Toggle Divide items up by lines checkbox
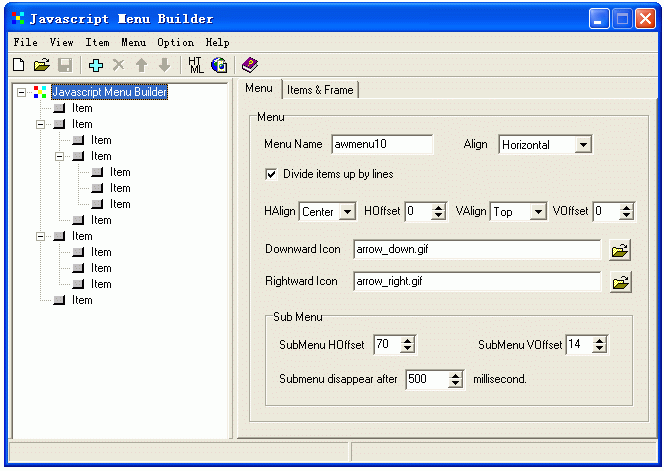The image size is (664, 471). [x=271, y=174]
